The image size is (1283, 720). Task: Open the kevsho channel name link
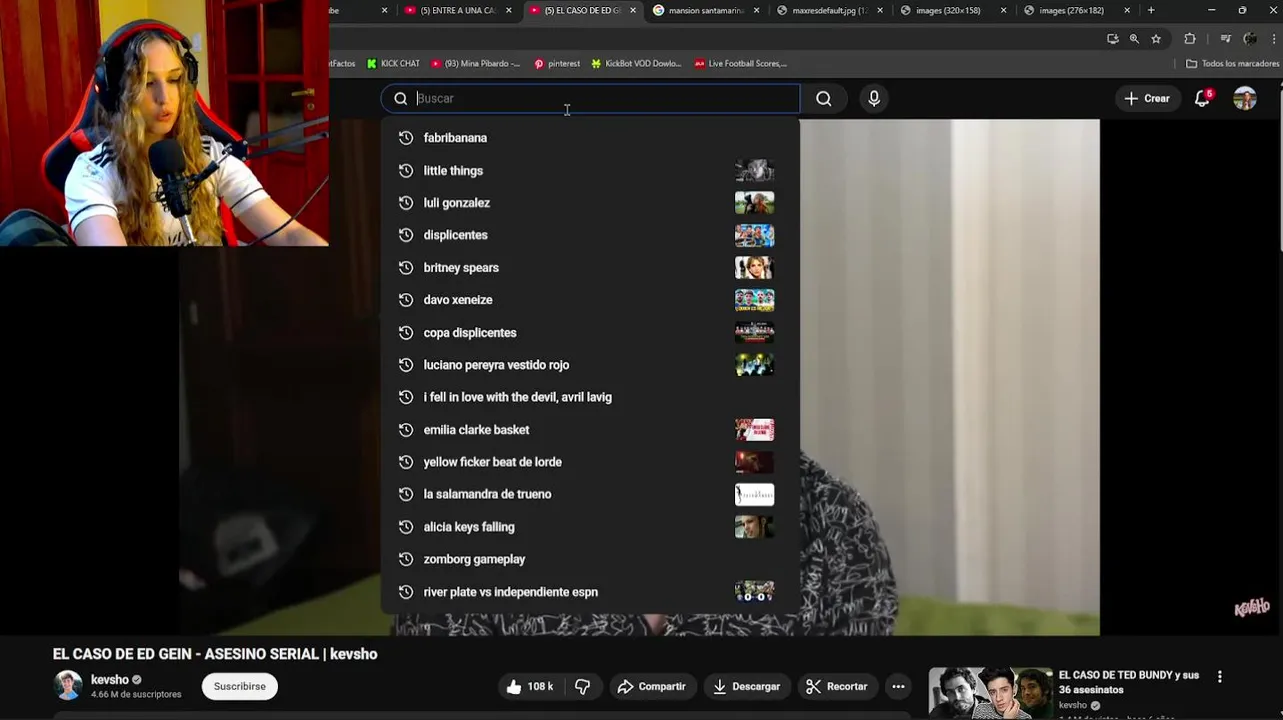pyautogui.click(x=110, y=680)
